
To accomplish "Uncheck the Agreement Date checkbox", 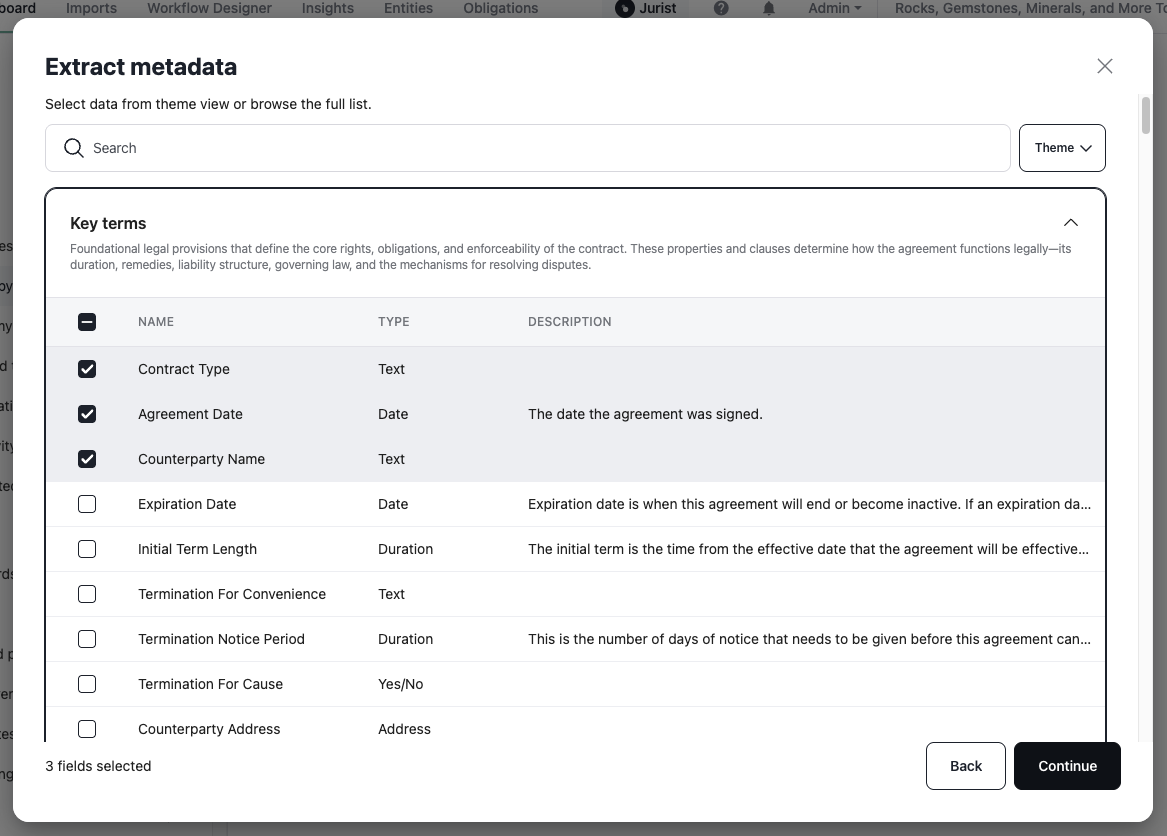I will (87, 414).
